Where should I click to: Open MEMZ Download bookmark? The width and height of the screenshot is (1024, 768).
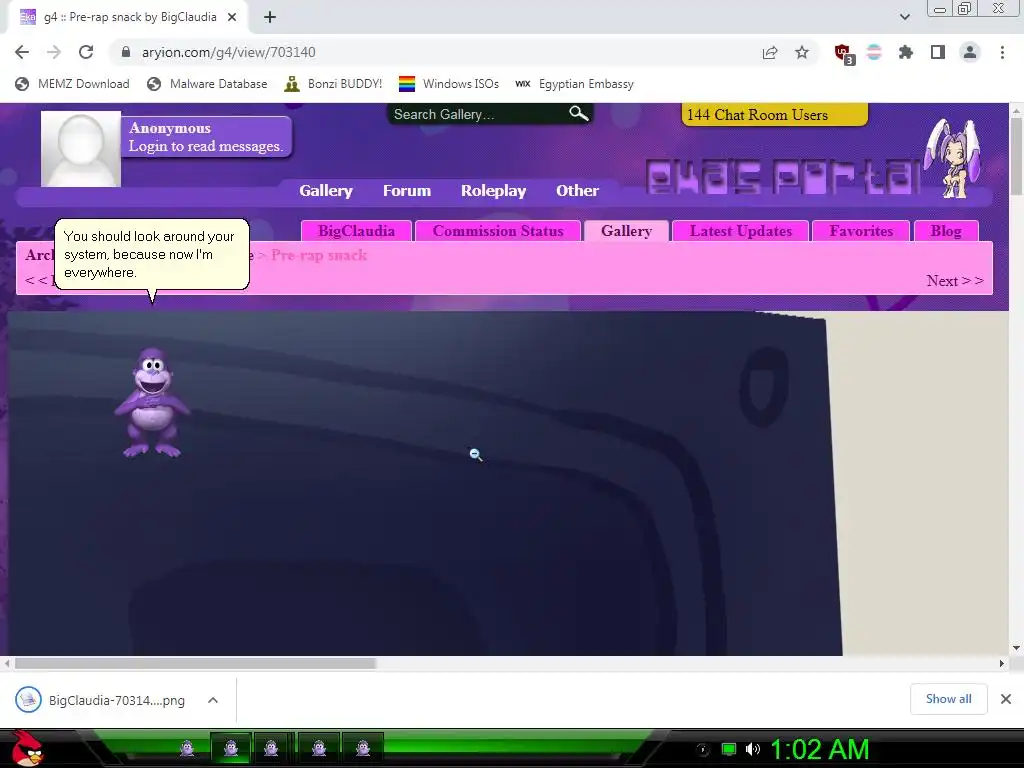coord(72,84)
